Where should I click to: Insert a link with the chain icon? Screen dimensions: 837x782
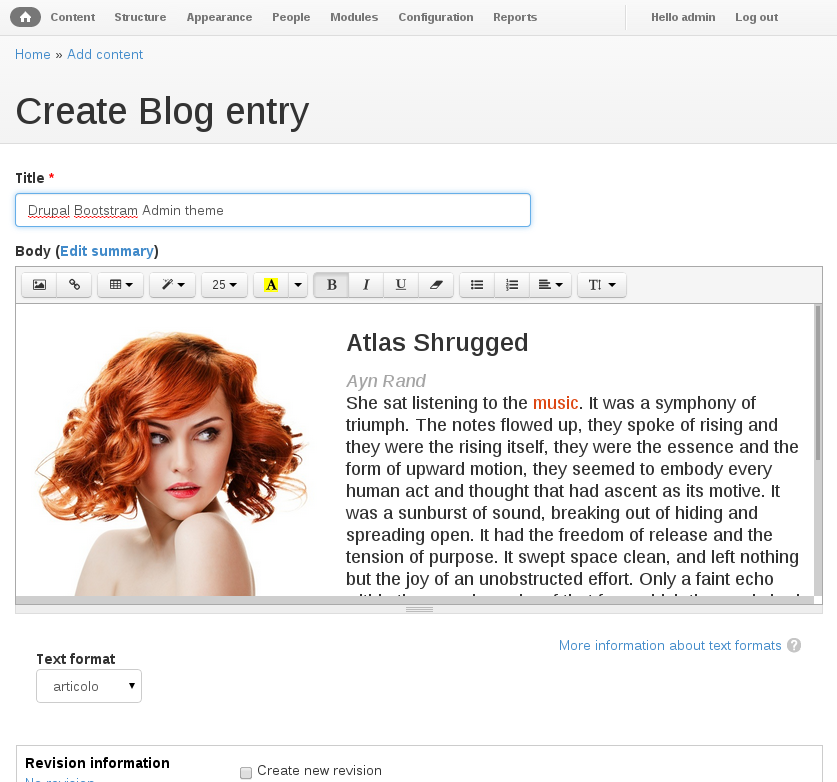pos(74,285)
